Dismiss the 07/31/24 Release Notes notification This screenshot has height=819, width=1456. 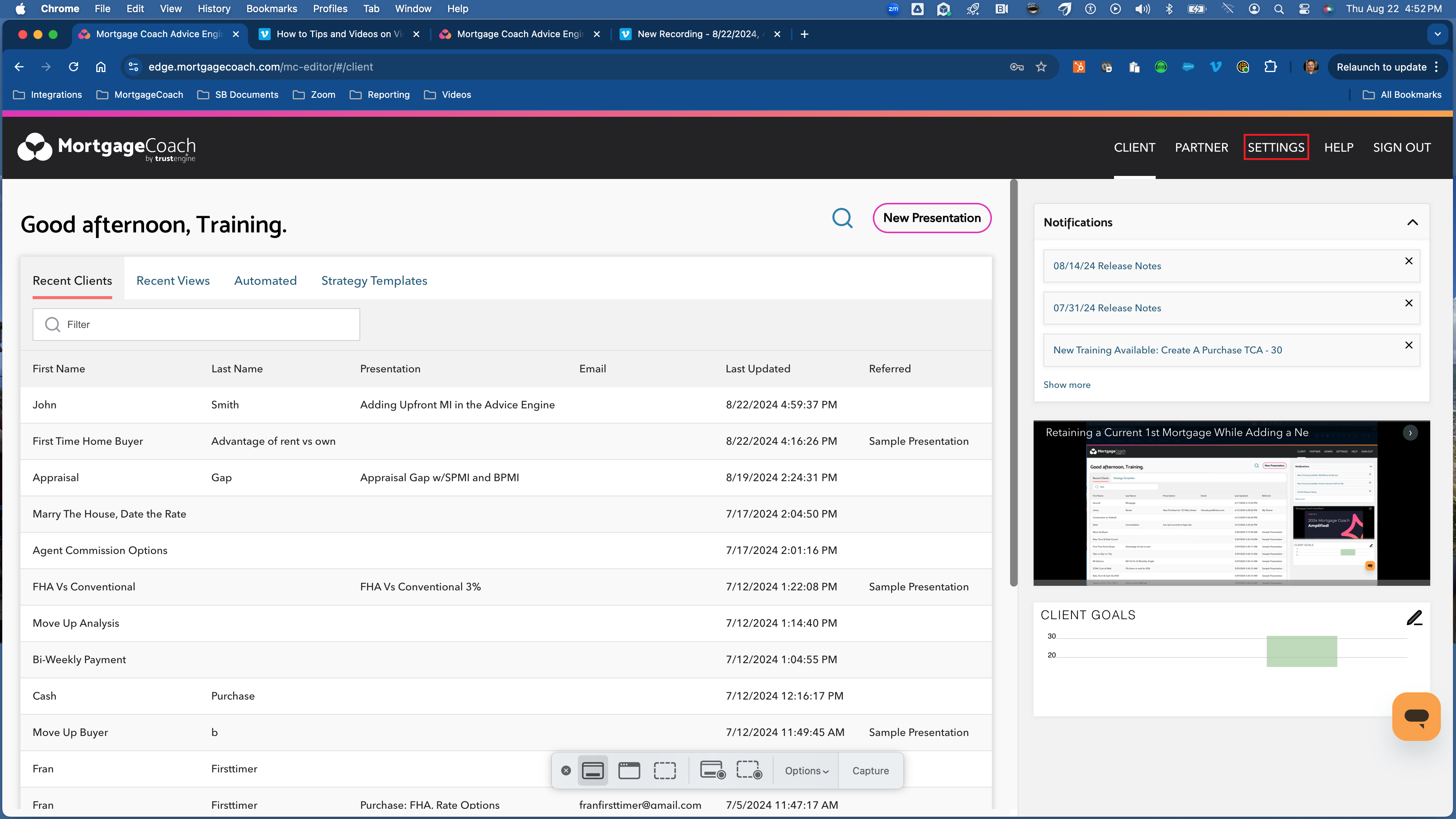coord(1409,303)
